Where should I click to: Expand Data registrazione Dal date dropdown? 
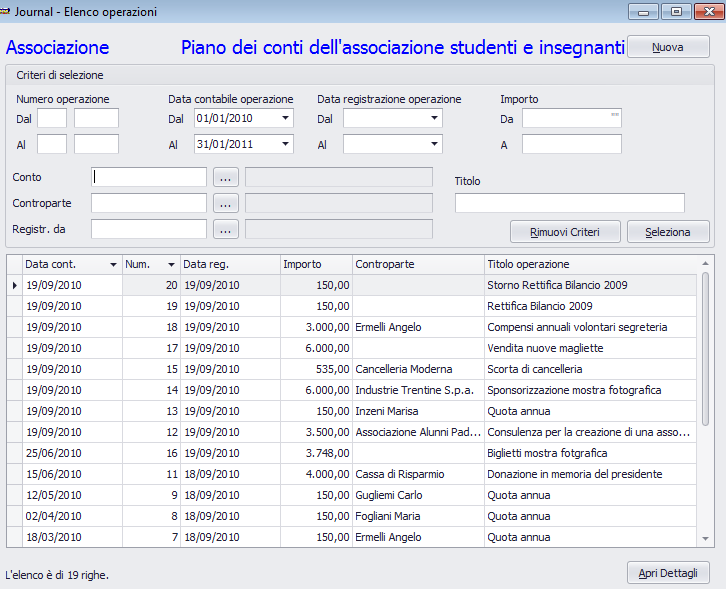click(x=434, y=118)
